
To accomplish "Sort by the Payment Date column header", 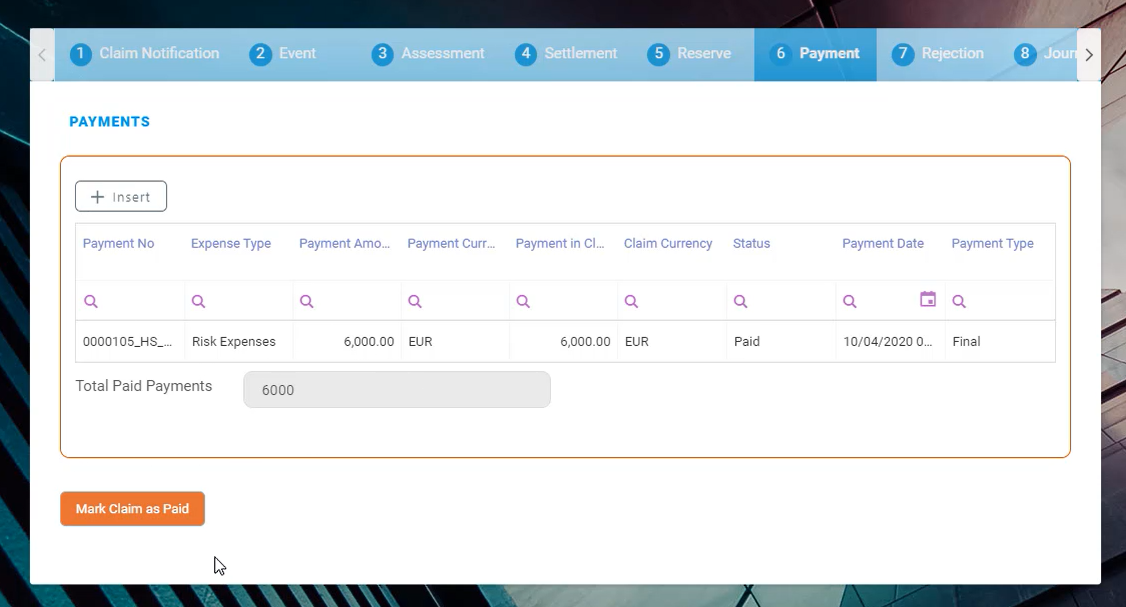I will (882, 244).
